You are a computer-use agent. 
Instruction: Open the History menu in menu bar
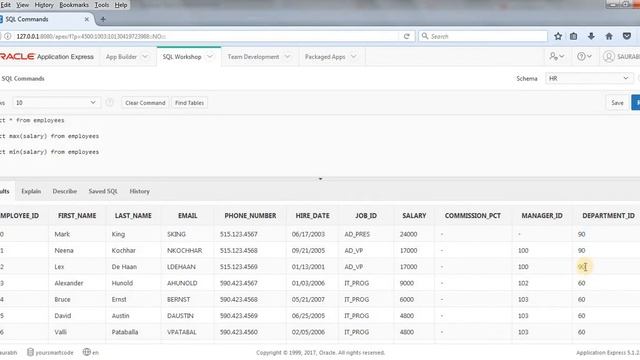point(44,5)
